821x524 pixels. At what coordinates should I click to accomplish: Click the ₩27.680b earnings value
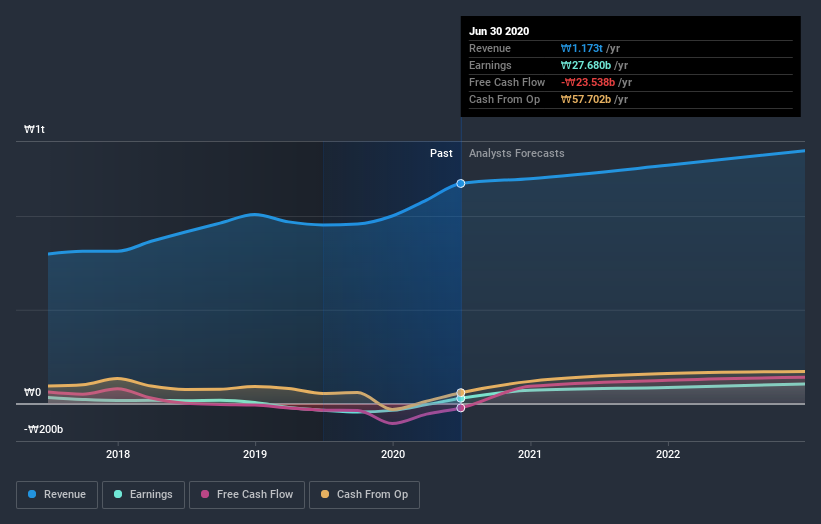(586, 65)
